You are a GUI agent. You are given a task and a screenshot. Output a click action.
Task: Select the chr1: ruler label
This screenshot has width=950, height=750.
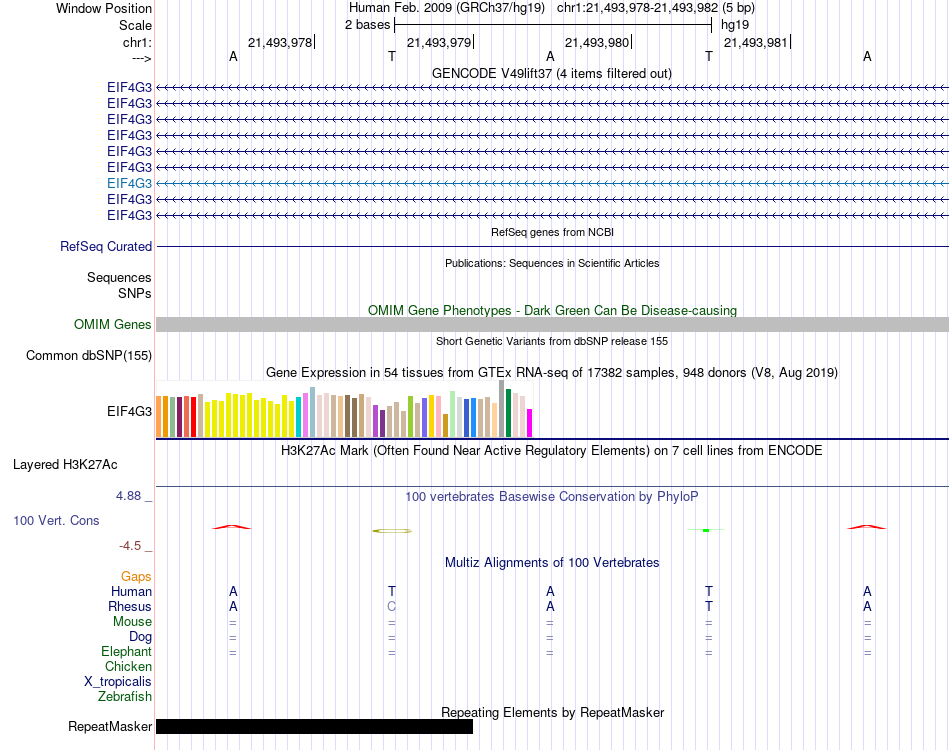(137, 42)
